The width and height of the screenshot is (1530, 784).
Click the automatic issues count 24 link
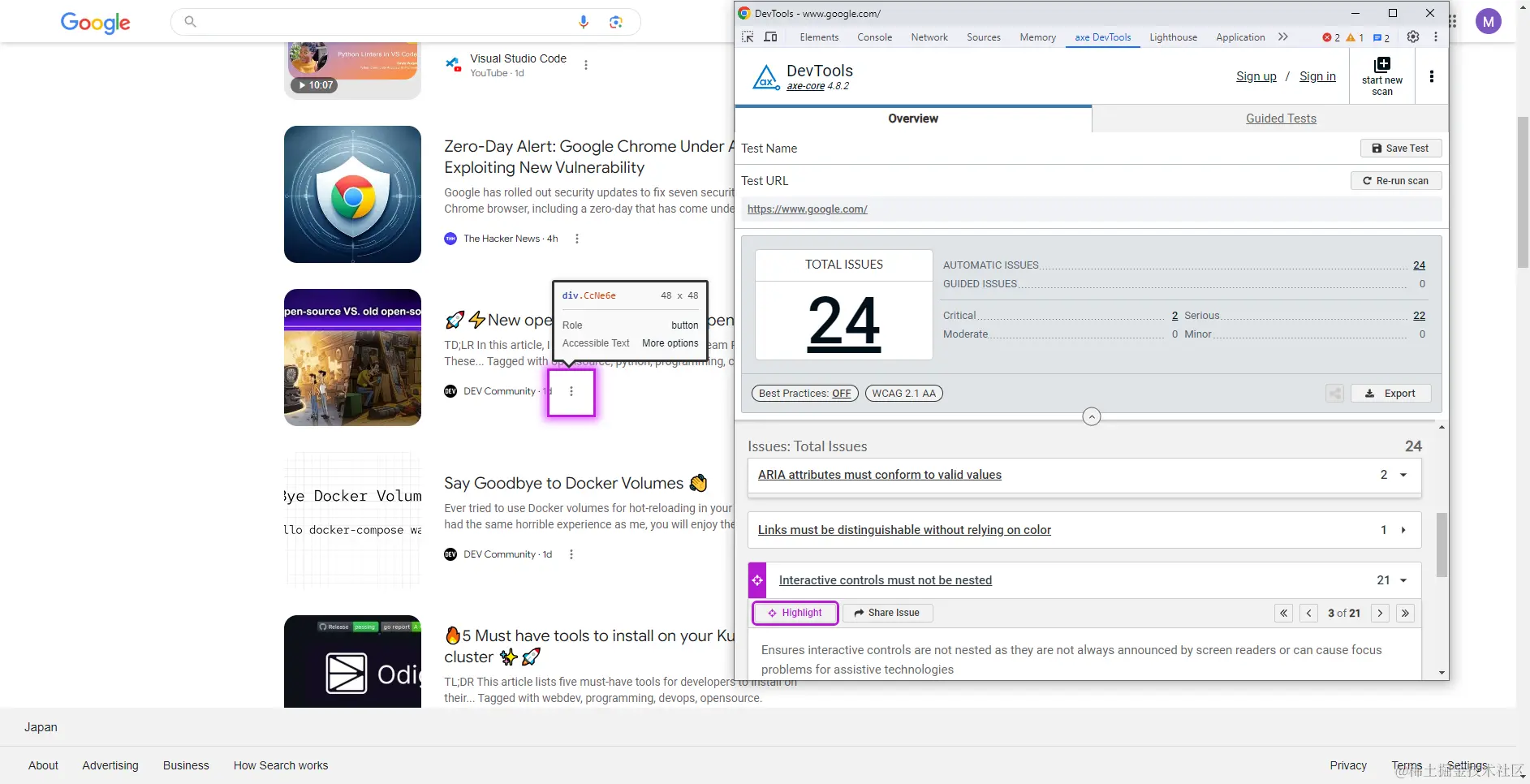click(x=1419, y=265)
